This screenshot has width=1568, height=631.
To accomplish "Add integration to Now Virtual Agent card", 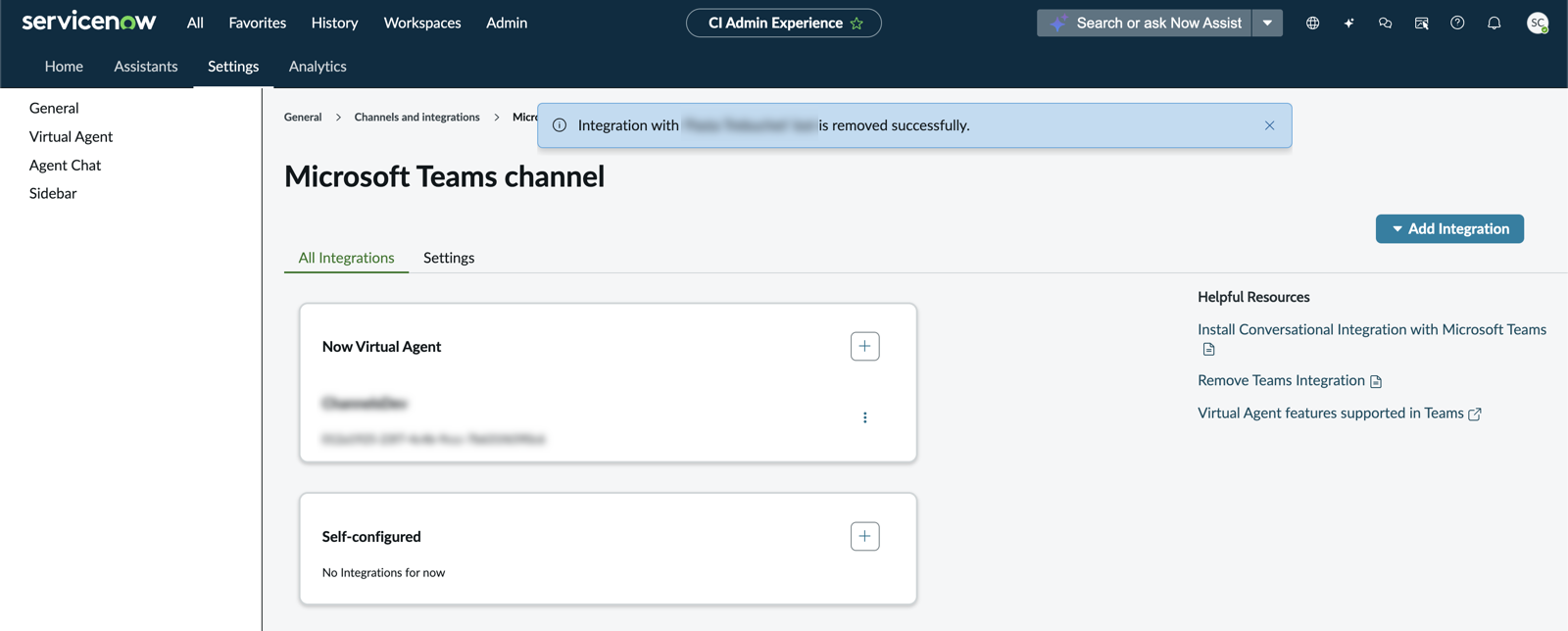I will coord(864,346).
